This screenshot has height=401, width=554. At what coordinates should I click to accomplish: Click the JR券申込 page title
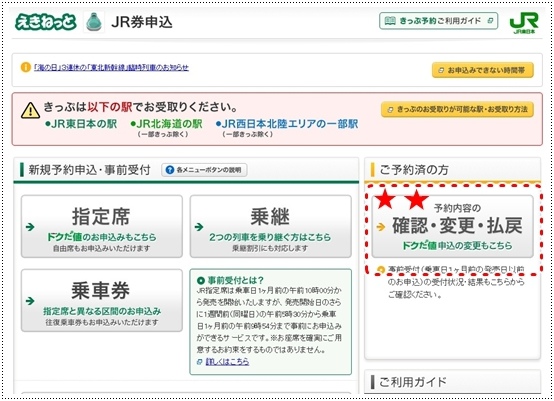tap(142, 22)
